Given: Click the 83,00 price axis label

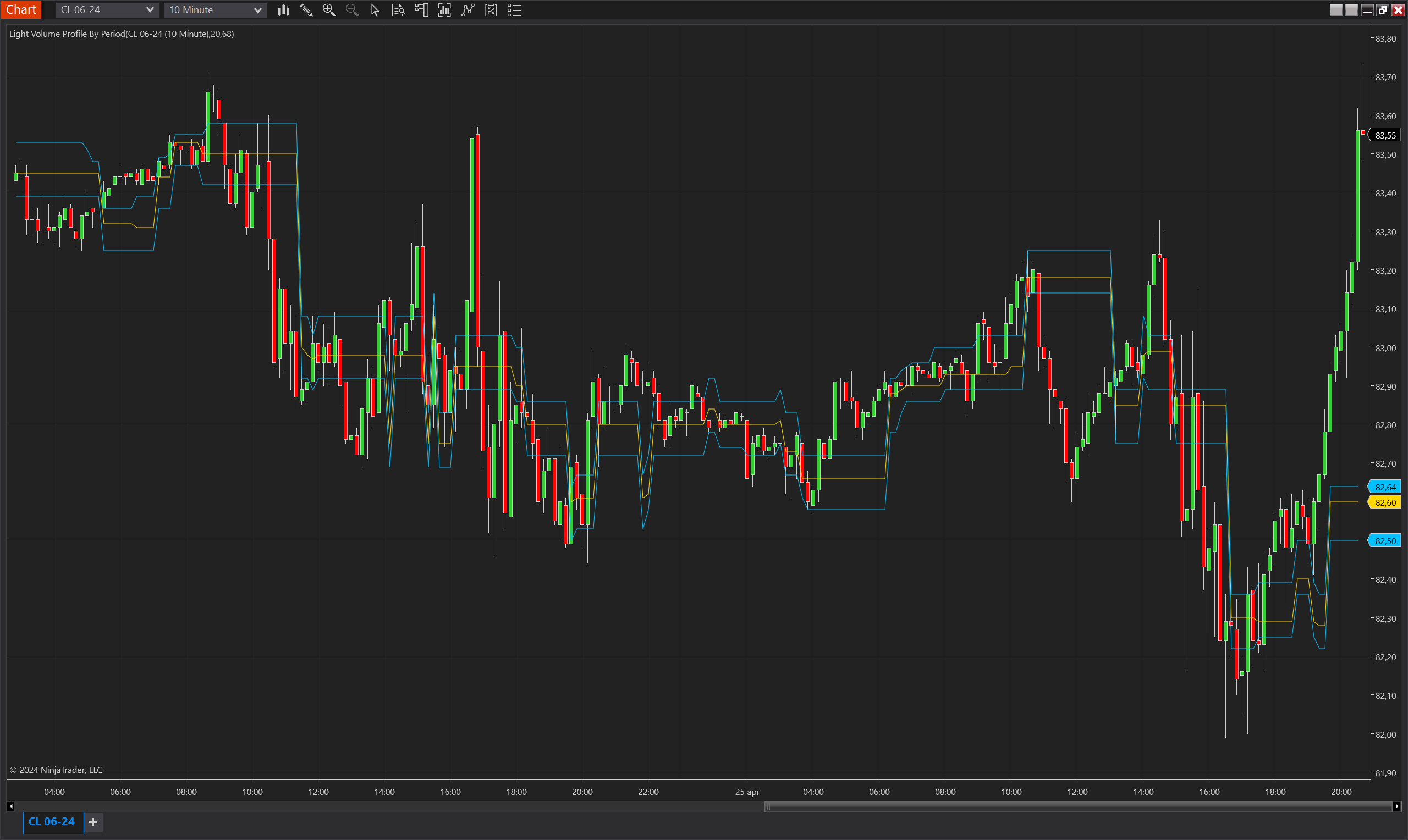Looking at the screenshot, I should [1386, 348].
